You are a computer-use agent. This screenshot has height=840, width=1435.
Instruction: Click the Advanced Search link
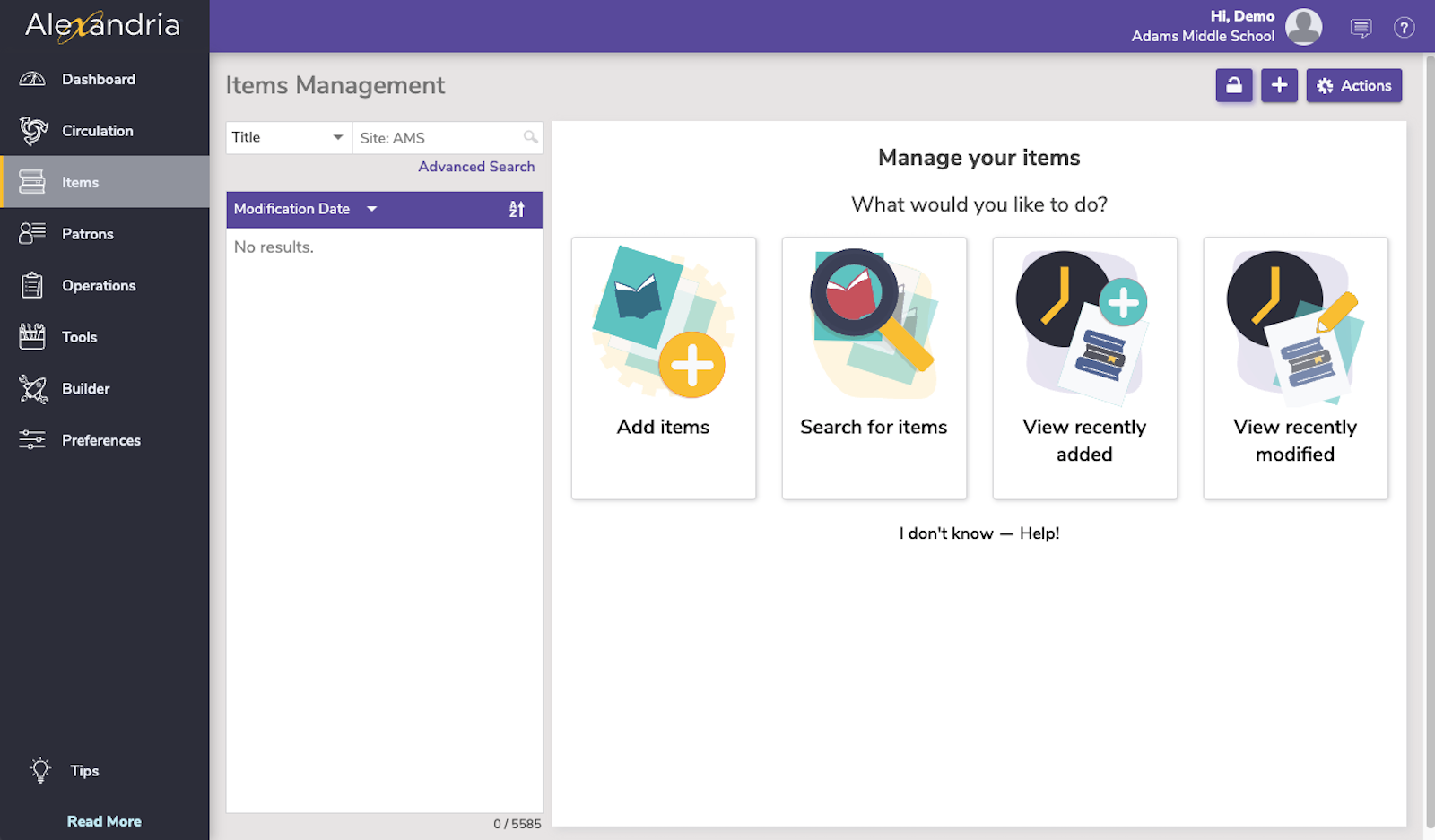click(476, 167)
